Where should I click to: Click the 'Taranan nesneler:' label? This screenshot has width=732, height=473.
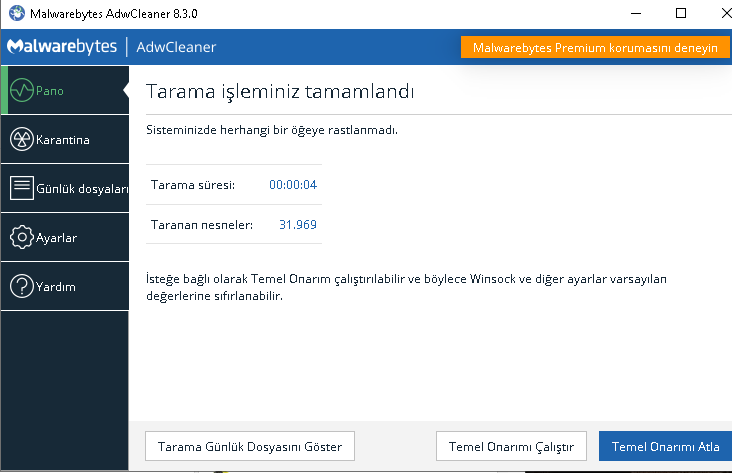(x=202, y=225)
